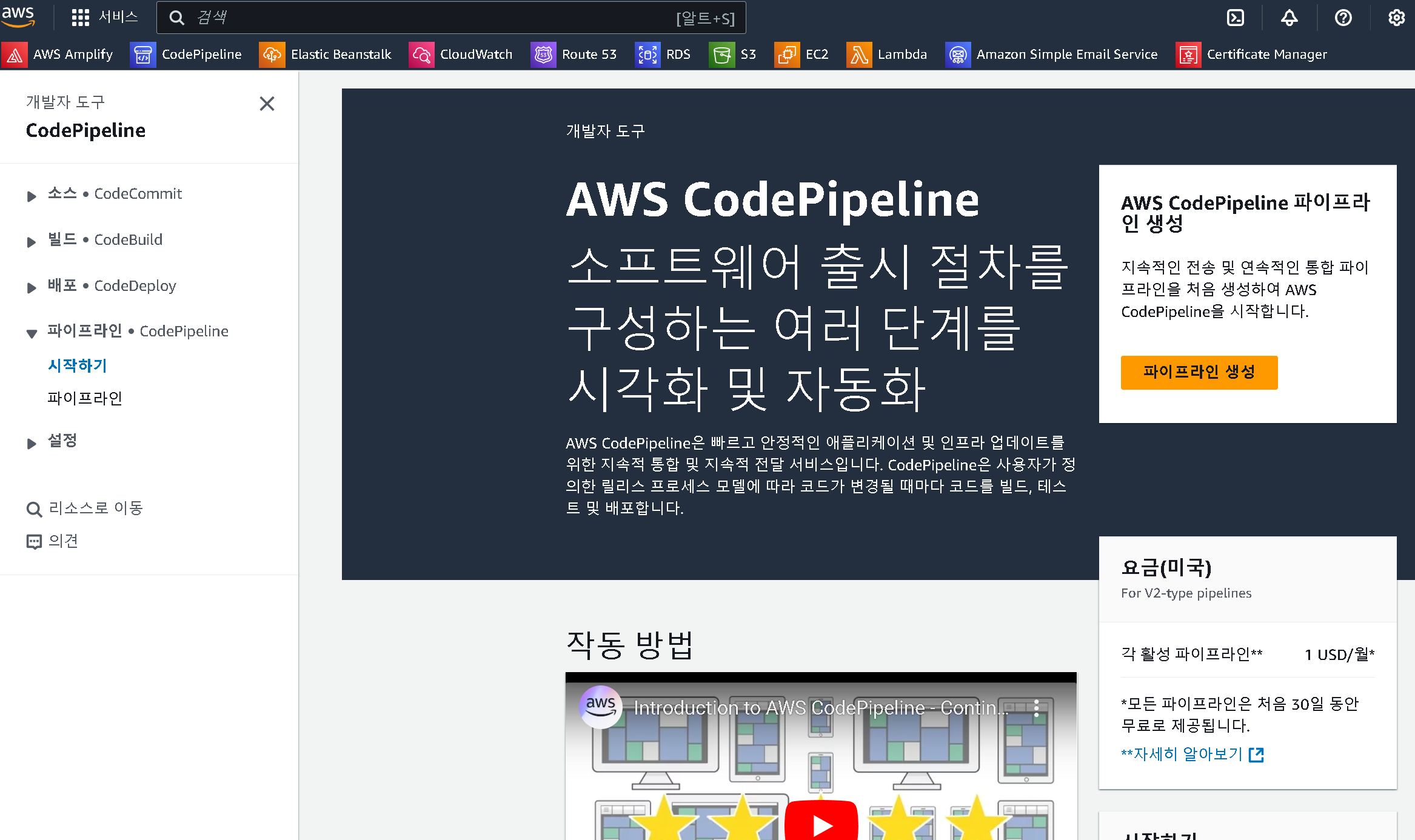Click the video title Introduction to AWS CodePipeline

[x=821, y=708]
